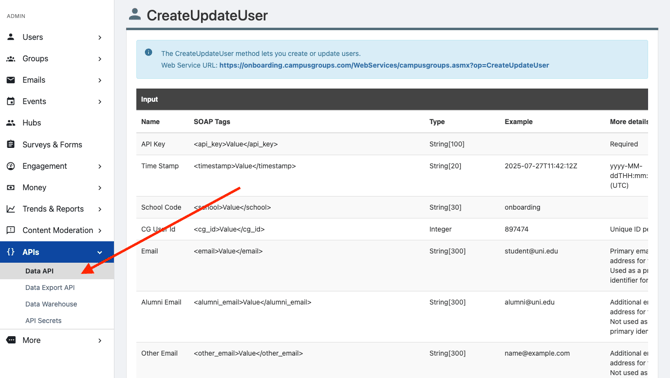Click the alumni@uni.edu example email
Viewport: 670px width, 378px height.
click(x=529, y=302)
